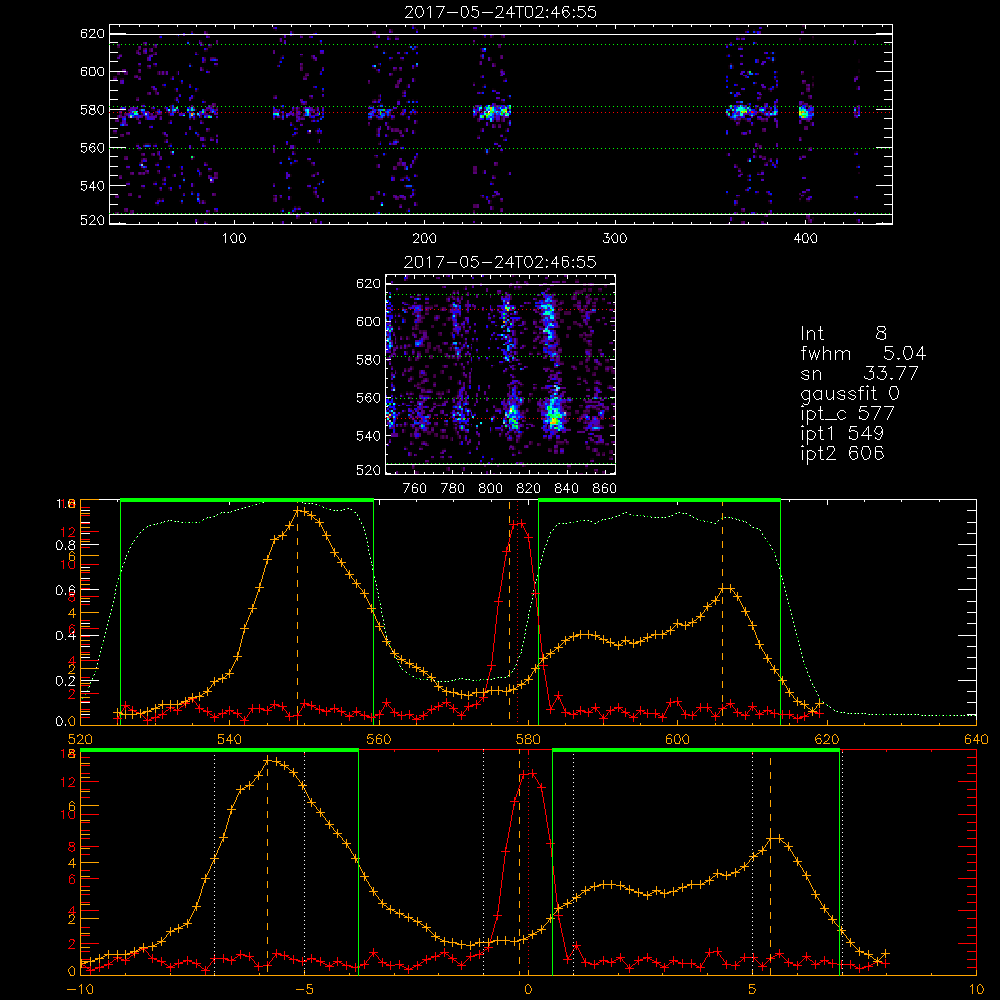Select the 'Int 8' readout text
Image resolution: width=1000 pixels, height=1000 pixels.
coord(843,334)
